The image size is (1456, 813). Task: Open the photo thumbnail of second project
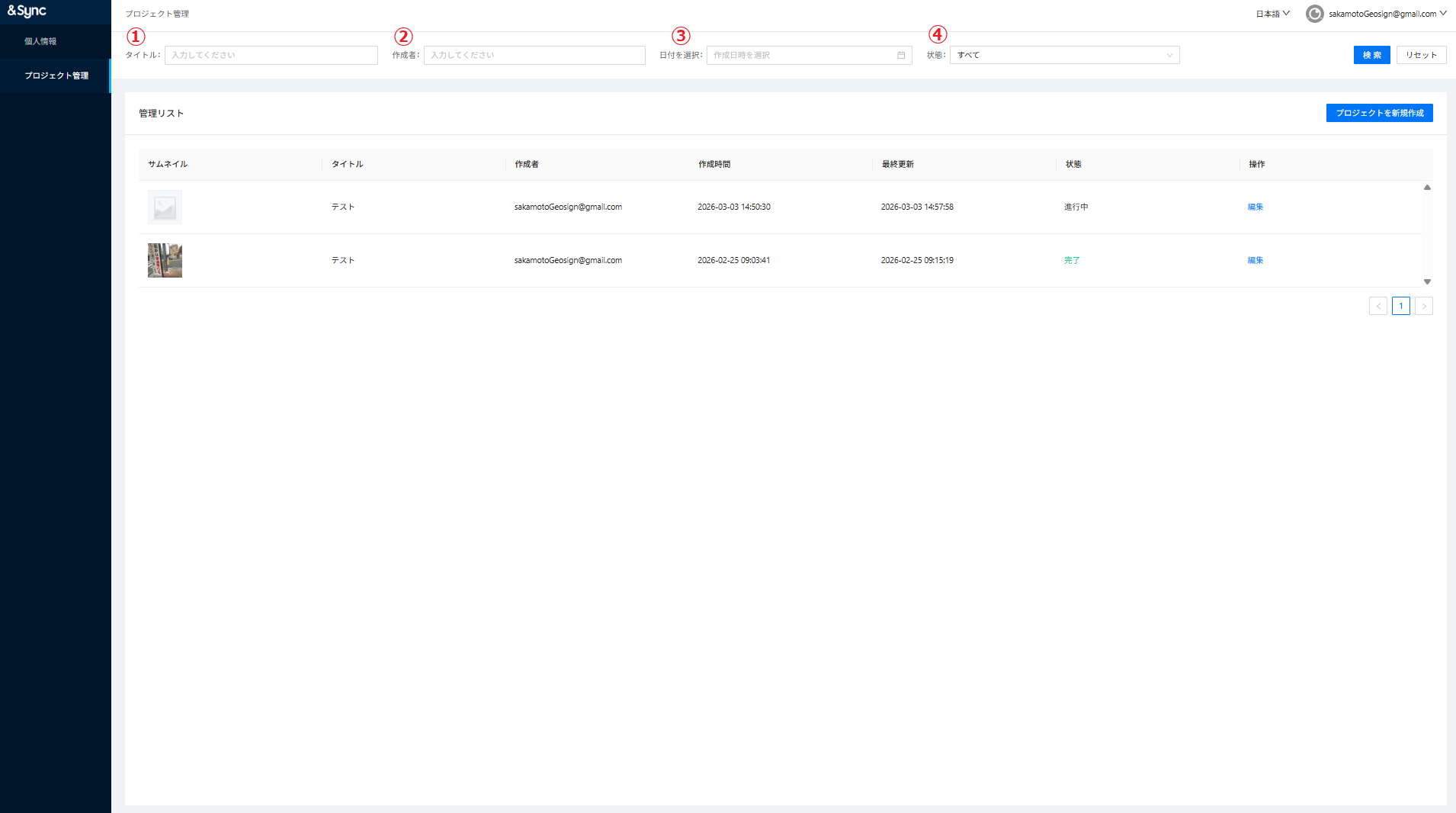point(165,261)
